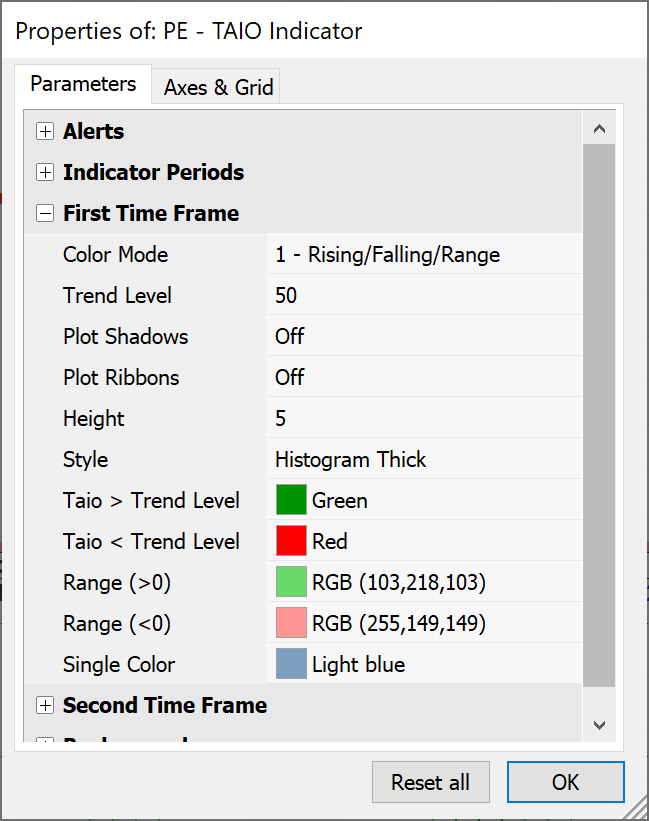Change the Range (>0) color swatch

[x=291, y=582]
